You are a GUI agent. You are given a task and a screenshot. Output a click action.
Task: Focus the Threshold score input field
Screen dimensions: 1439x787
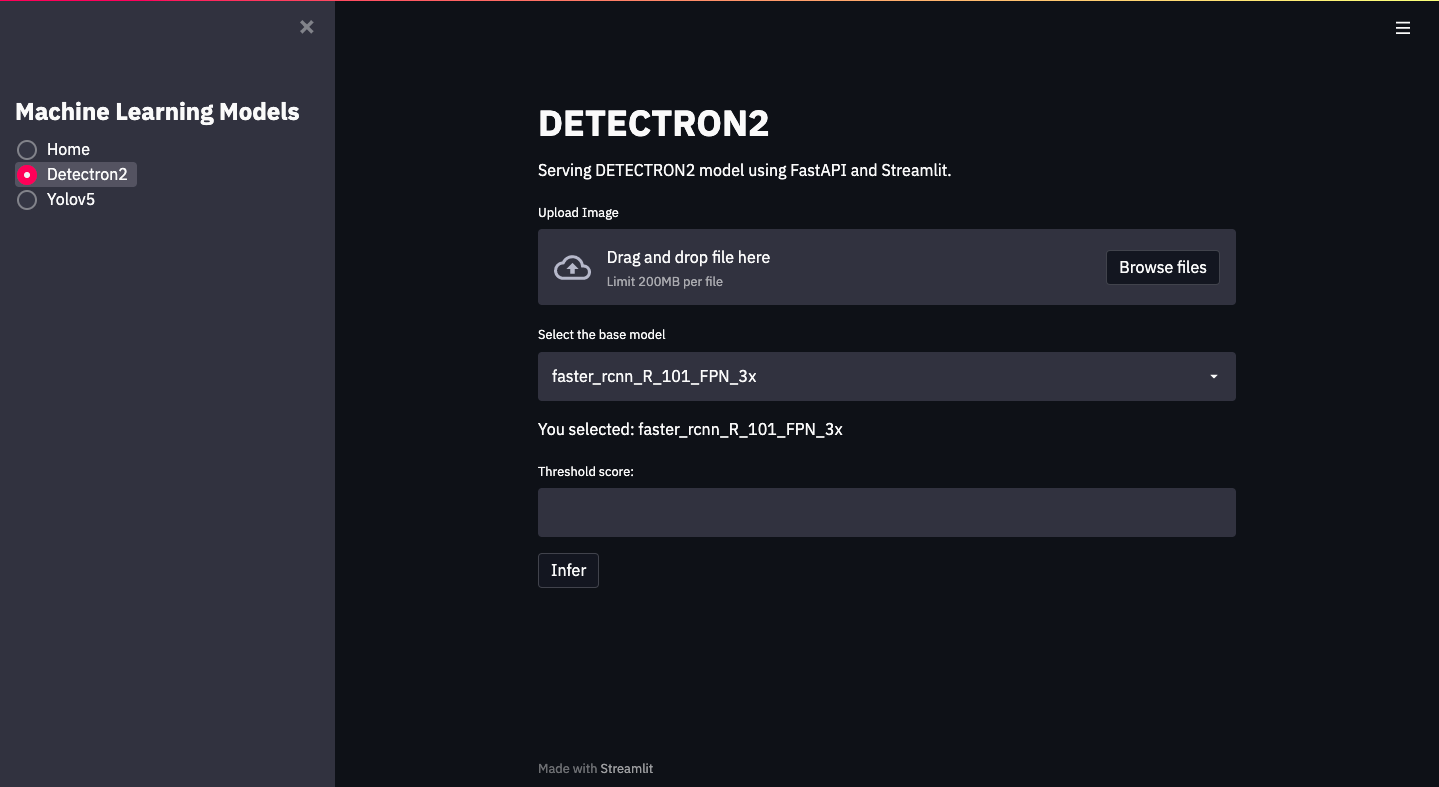click(887, 512)
